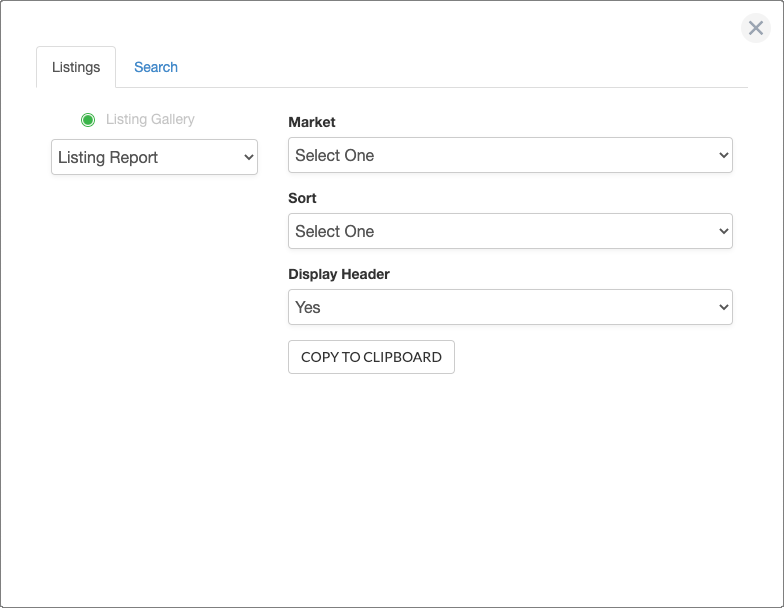Click the Display Header field label
The width and height of the screenshot is (784, 608).
point(338,274)
